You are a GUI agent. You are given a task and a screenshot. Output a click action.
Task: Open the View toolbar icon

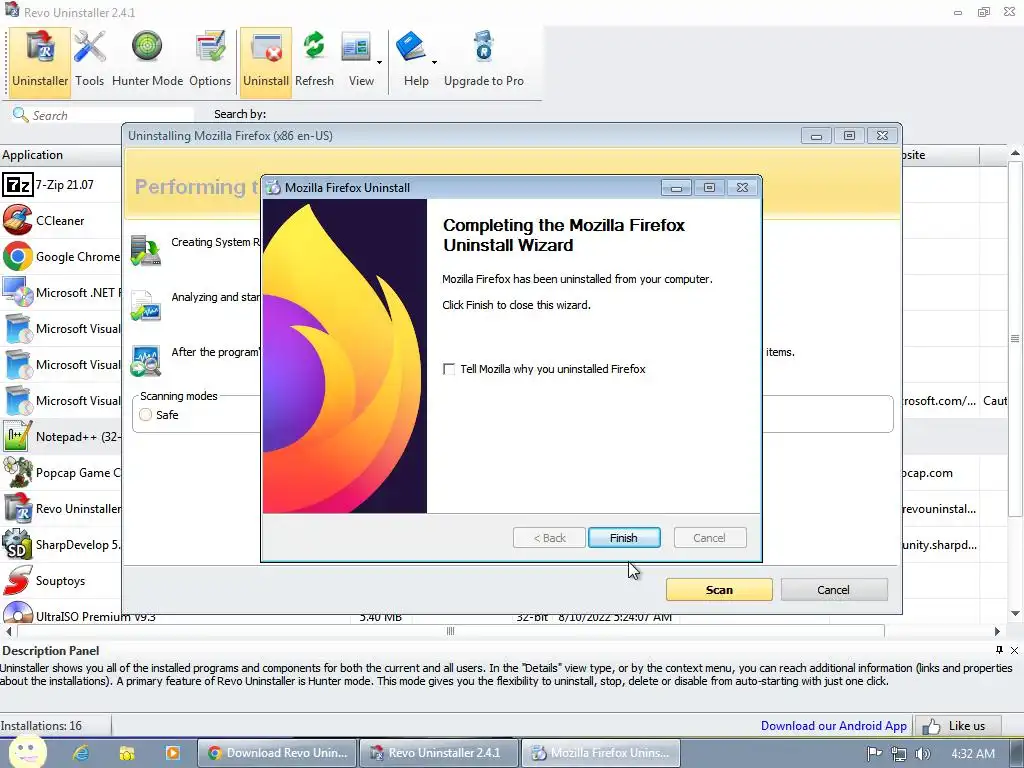click(x=357, y=60)
